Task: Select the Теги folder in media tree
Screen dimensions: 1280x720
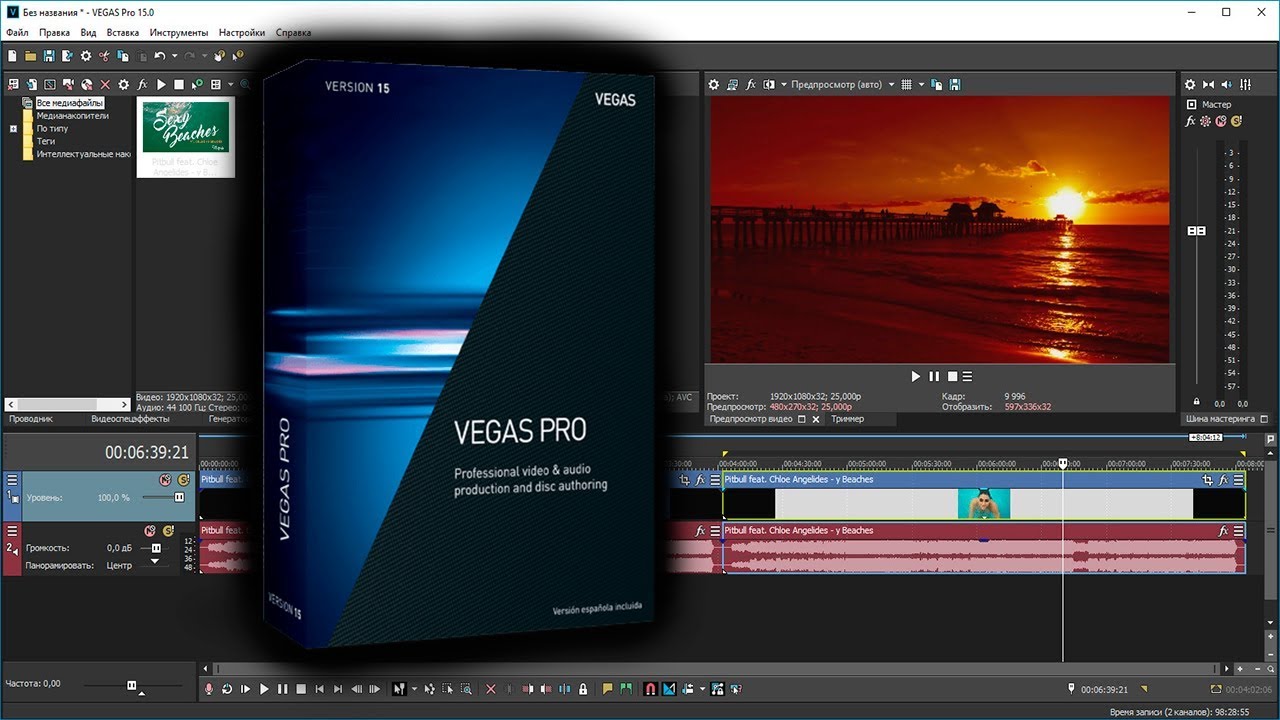Action: pos(46,142)
